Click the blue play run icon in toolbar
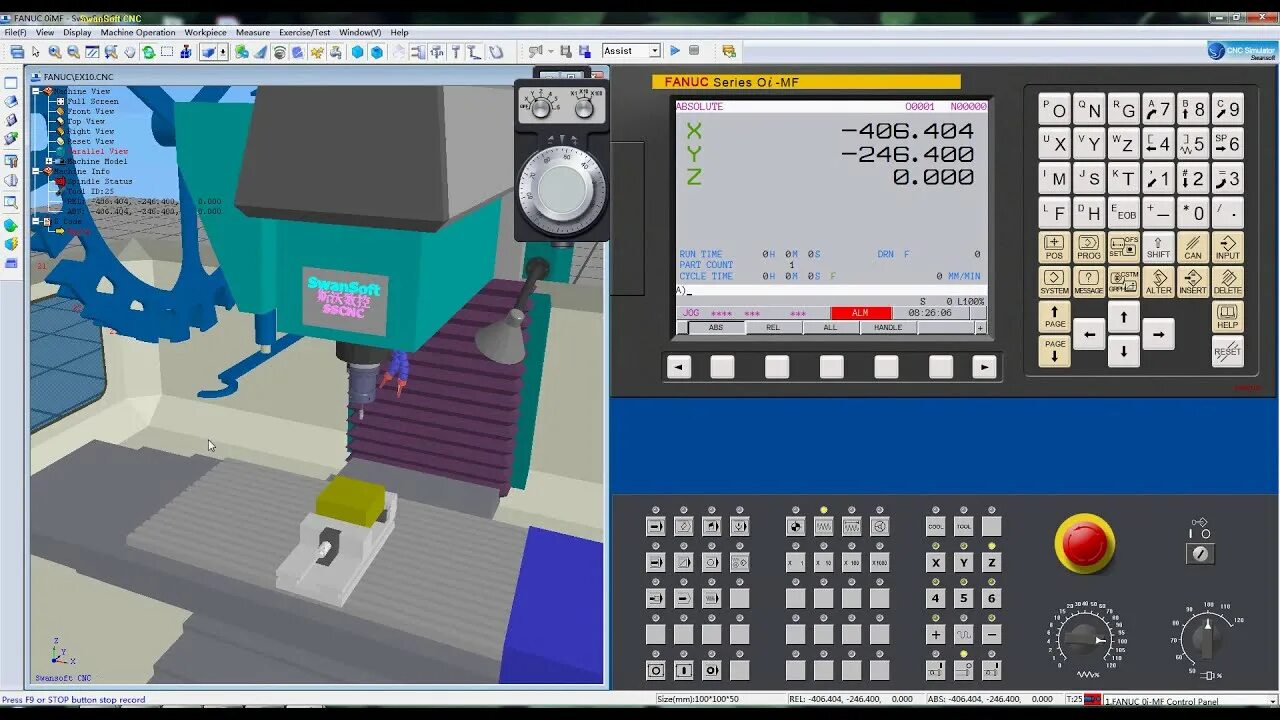This screenshot has width=1280, height=720. click(x=675, y=51)
